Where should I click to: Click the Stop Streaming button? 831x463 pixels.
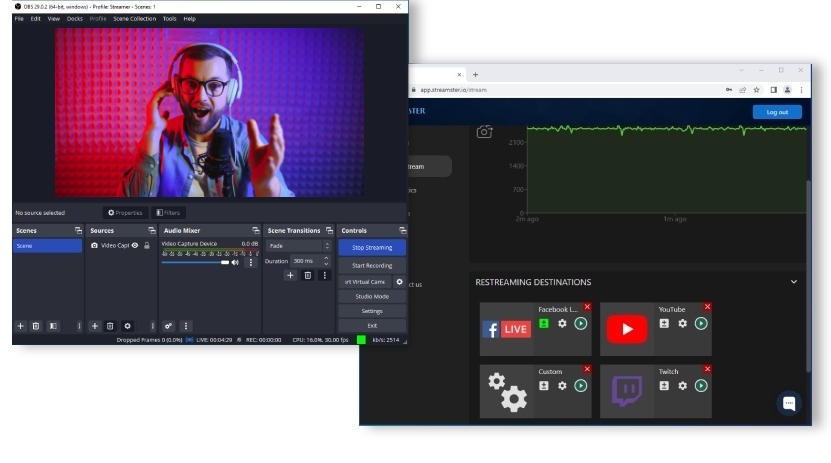pyautogui.click(x=372, y=247)
